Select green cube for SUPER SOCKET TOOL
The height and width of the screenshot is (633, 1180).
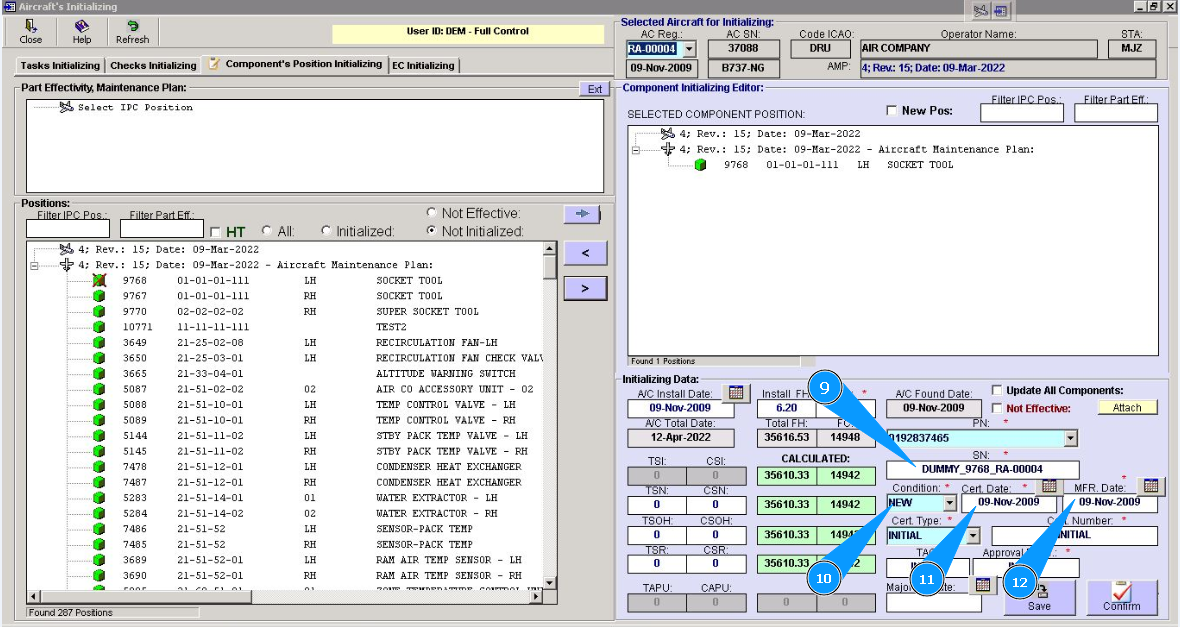(99, 311)
